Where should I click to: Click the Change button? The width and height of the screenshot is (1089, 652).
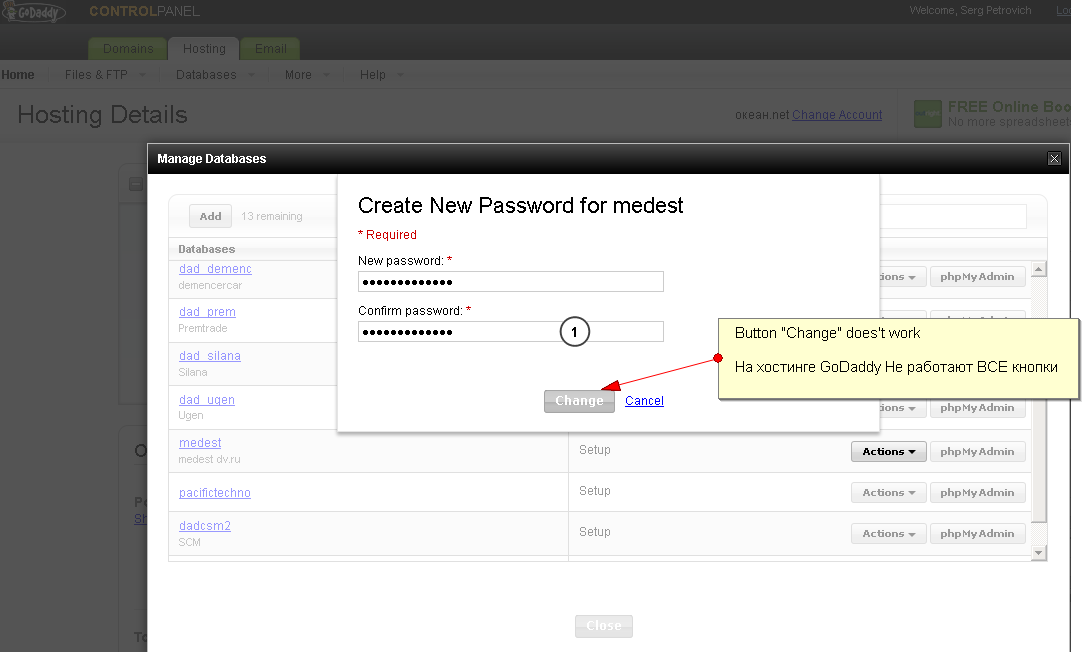click(x=579, y=401)
